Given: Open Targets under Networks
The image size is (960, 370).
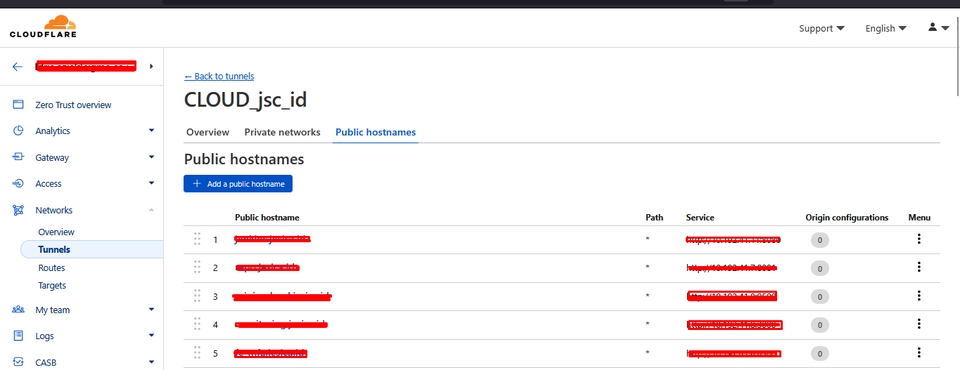Looking at the screenshot, I should (52, 285).
